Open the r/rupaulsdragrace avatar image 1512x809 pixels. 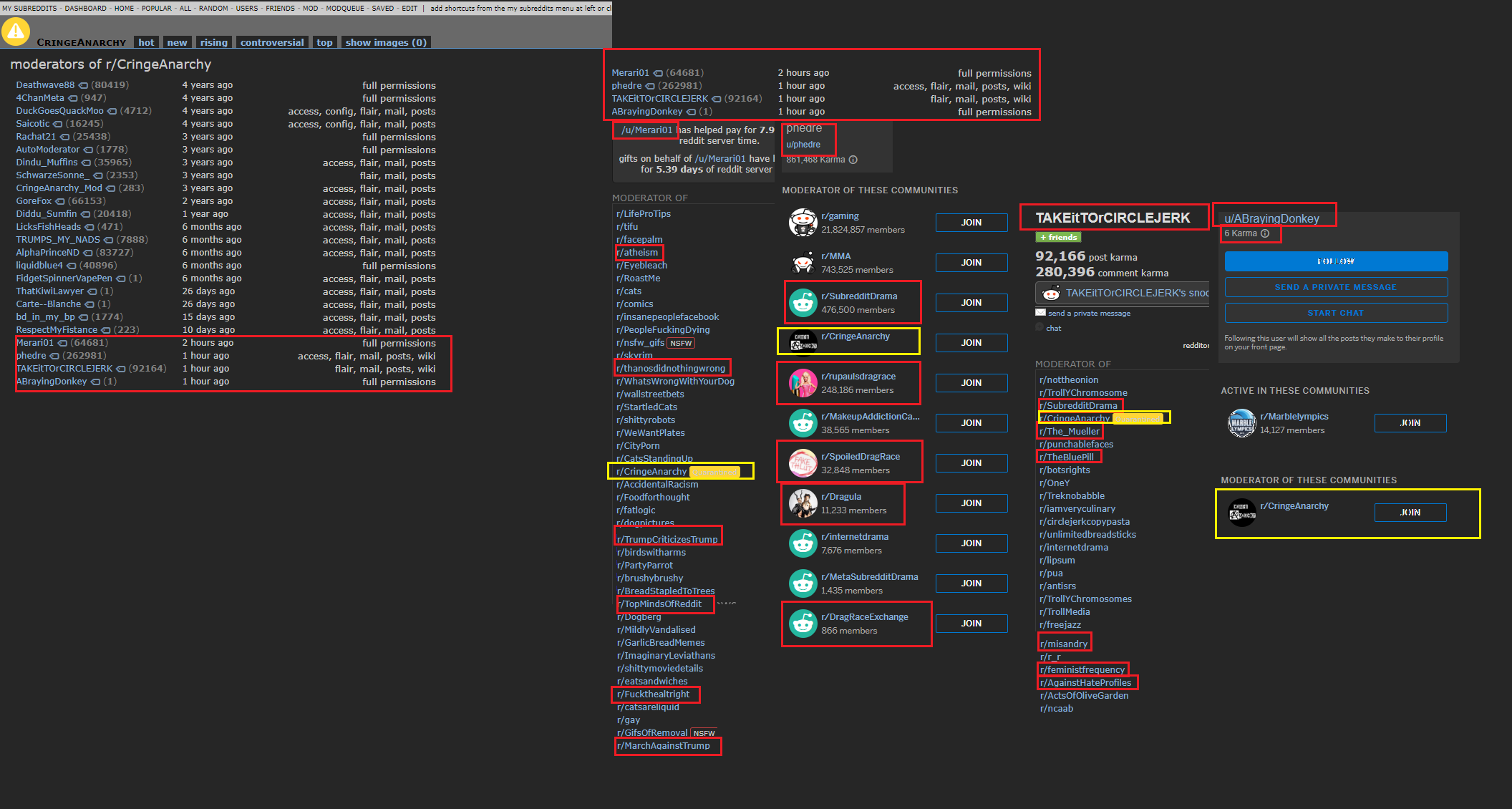tap(803, 383)
